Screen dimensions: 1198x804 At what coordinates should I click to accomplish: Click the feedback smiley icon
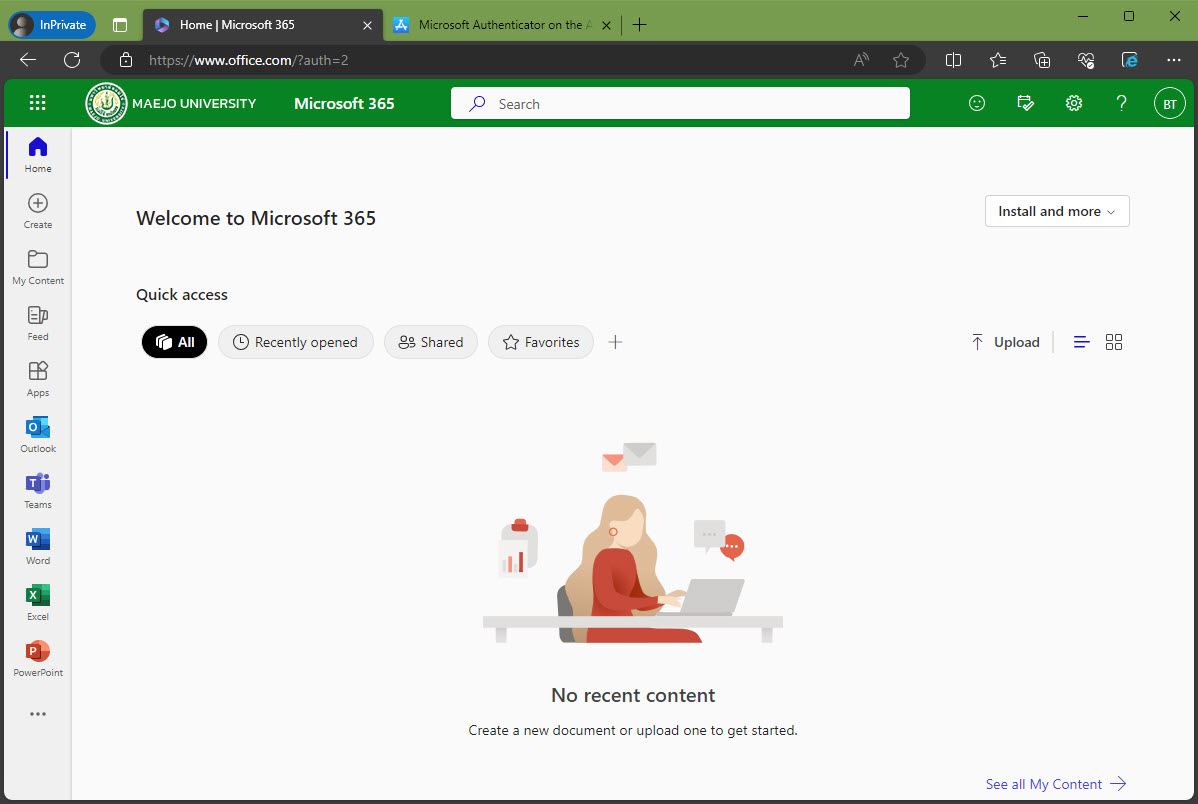coord(977,103)
